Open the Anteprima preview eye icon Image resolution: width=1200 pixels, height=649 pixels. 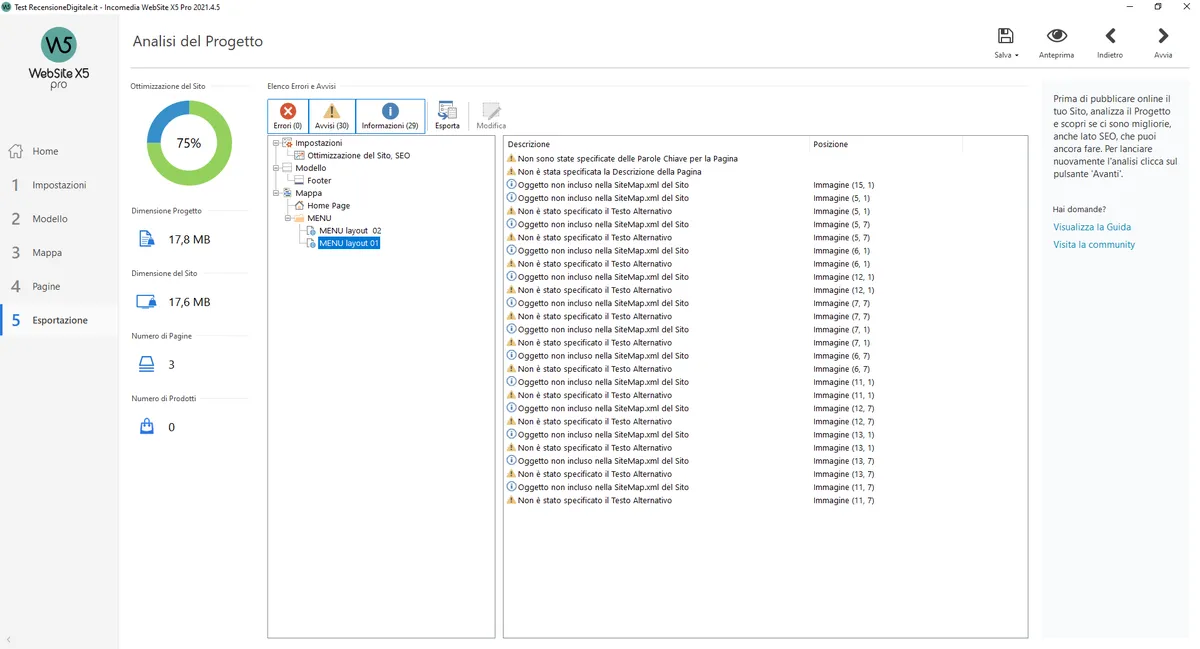tap(1056, 36)
